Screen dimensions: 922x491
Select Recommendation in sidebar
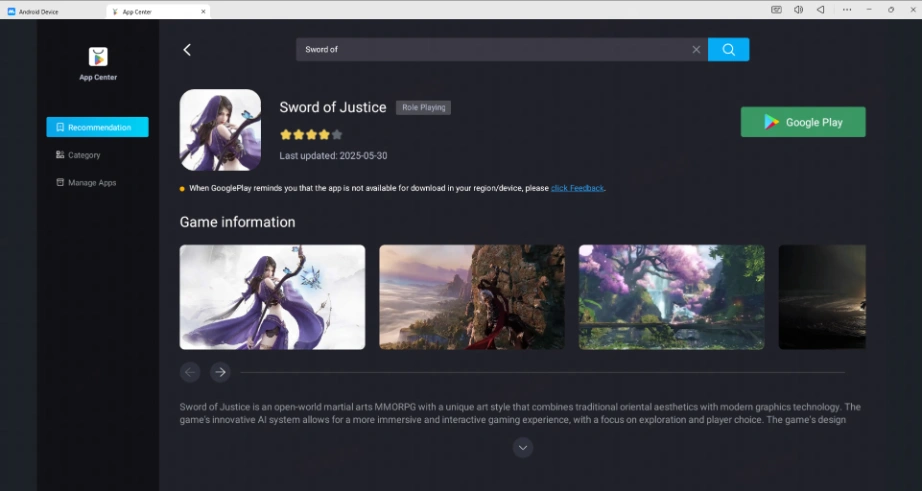[98, 127]
